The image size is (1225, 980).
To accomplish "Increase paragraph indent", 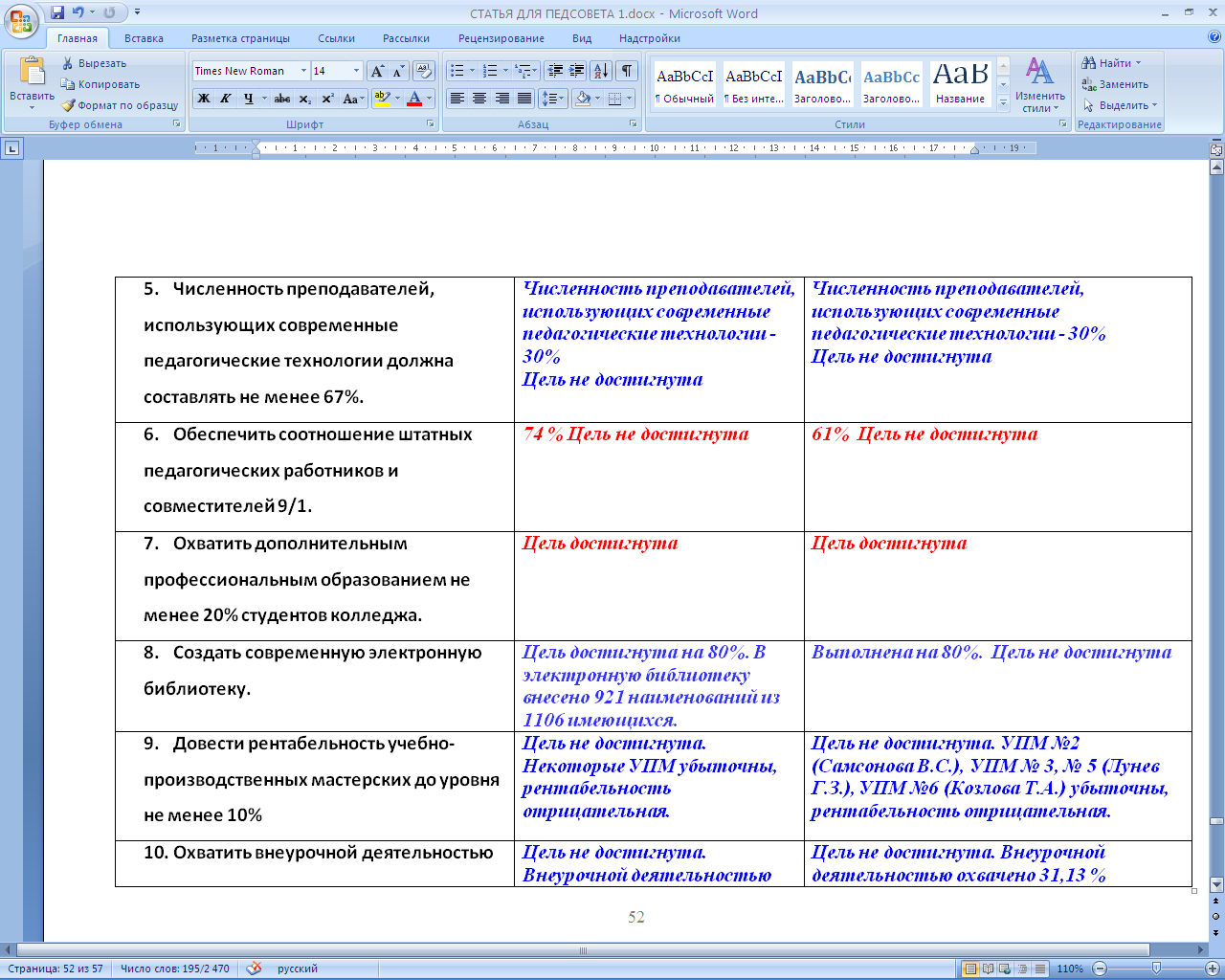I will coord(576,72).
